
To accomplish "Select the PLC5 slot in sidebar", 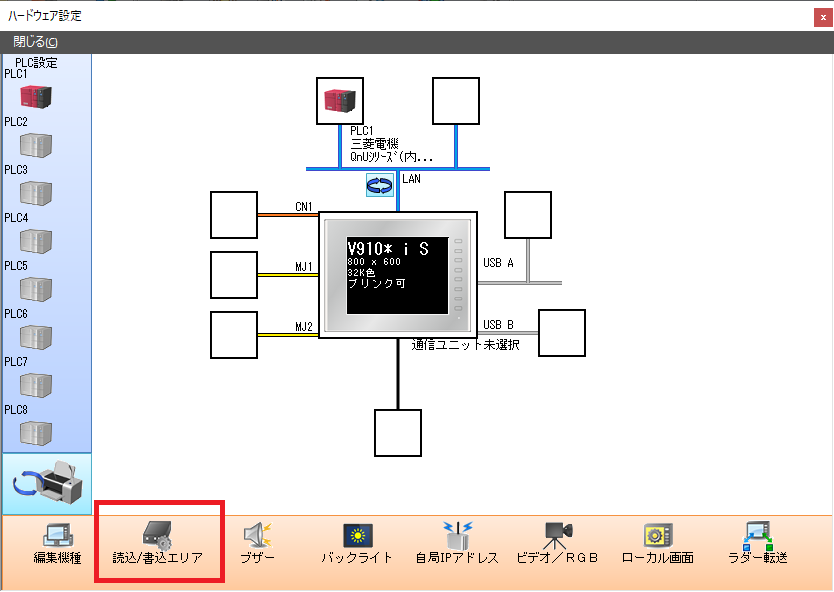I will point(36,289).
